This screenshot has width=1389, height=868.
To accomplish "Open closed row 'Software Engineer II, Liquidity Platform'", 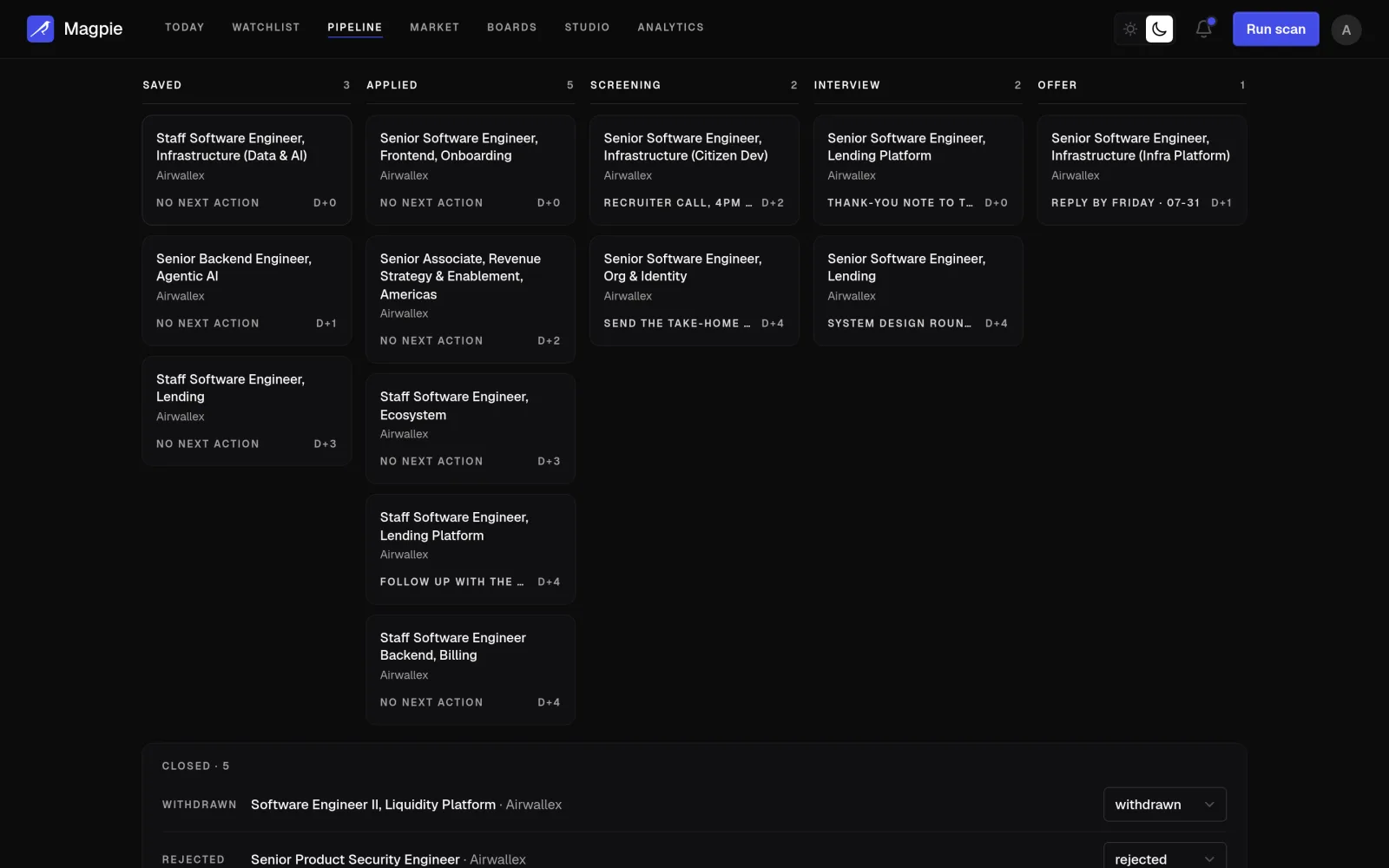I will tap(373, 805).
